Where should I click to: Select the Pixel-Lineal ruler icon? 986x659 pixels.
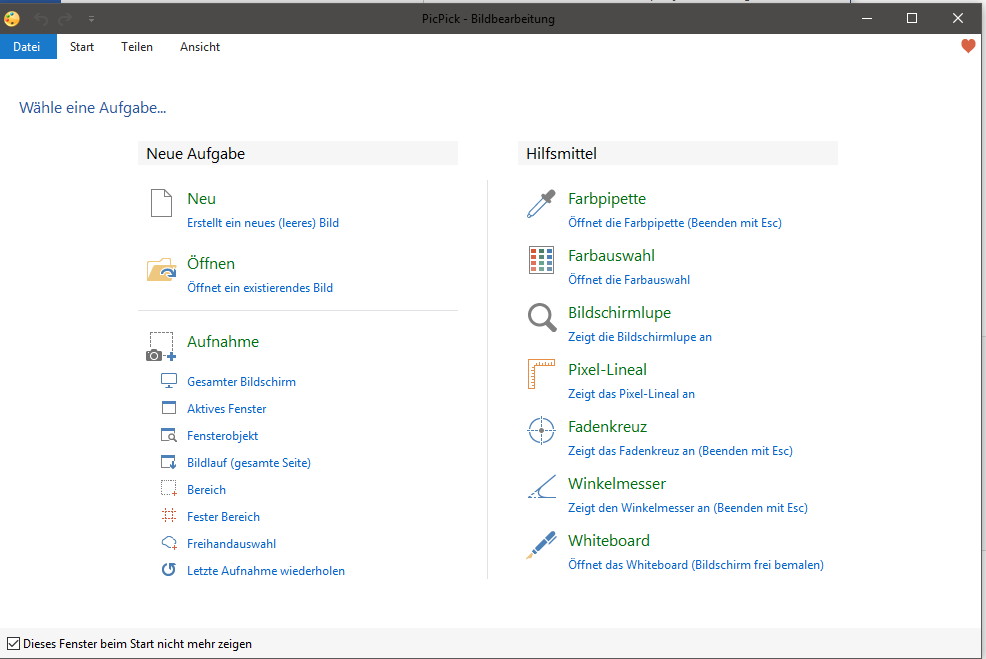(x=541, y=374)
